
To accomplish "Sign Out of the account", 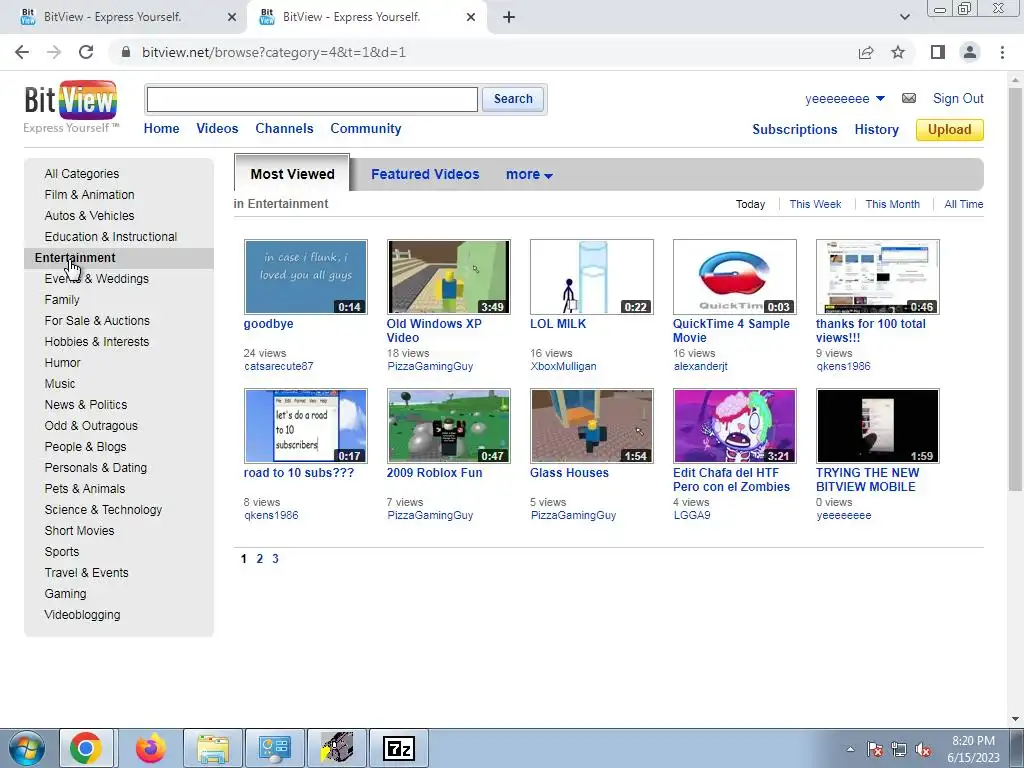I will 958,98.
